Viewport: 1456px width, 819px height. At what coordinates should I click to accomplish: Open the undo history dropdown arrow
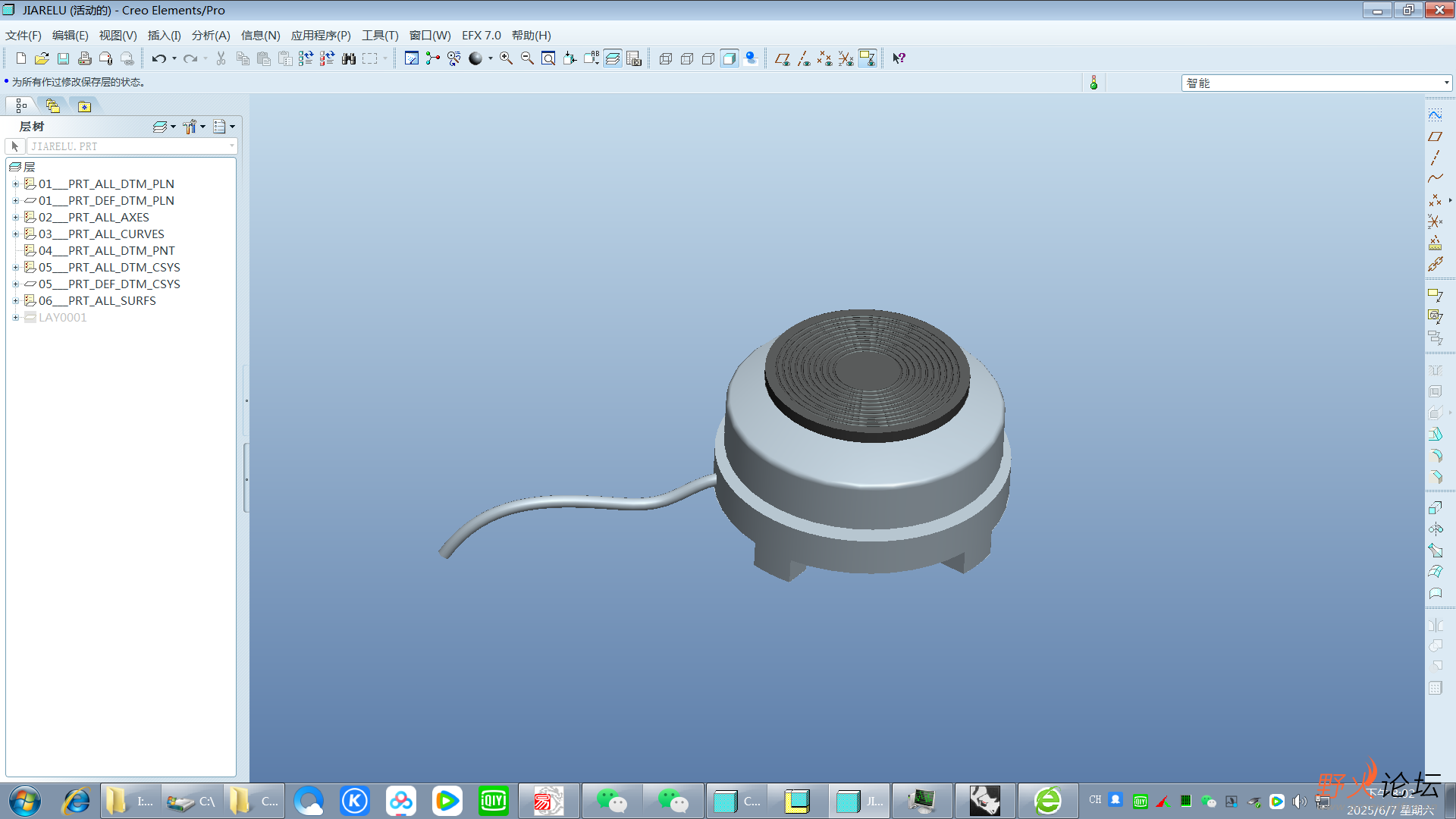pos(174,58)
